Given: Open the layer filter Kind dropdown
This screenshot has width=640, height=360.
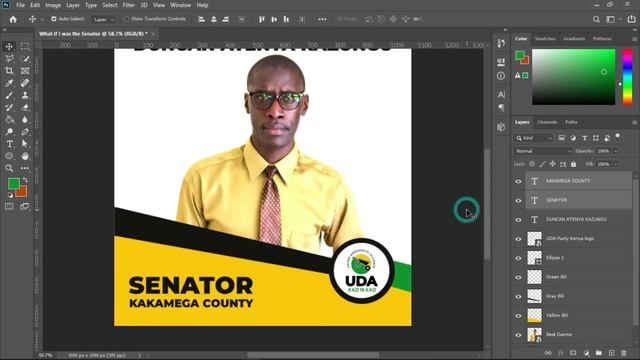Looking at the screenshot, I should pyautogui.click(x=533, y=138).
